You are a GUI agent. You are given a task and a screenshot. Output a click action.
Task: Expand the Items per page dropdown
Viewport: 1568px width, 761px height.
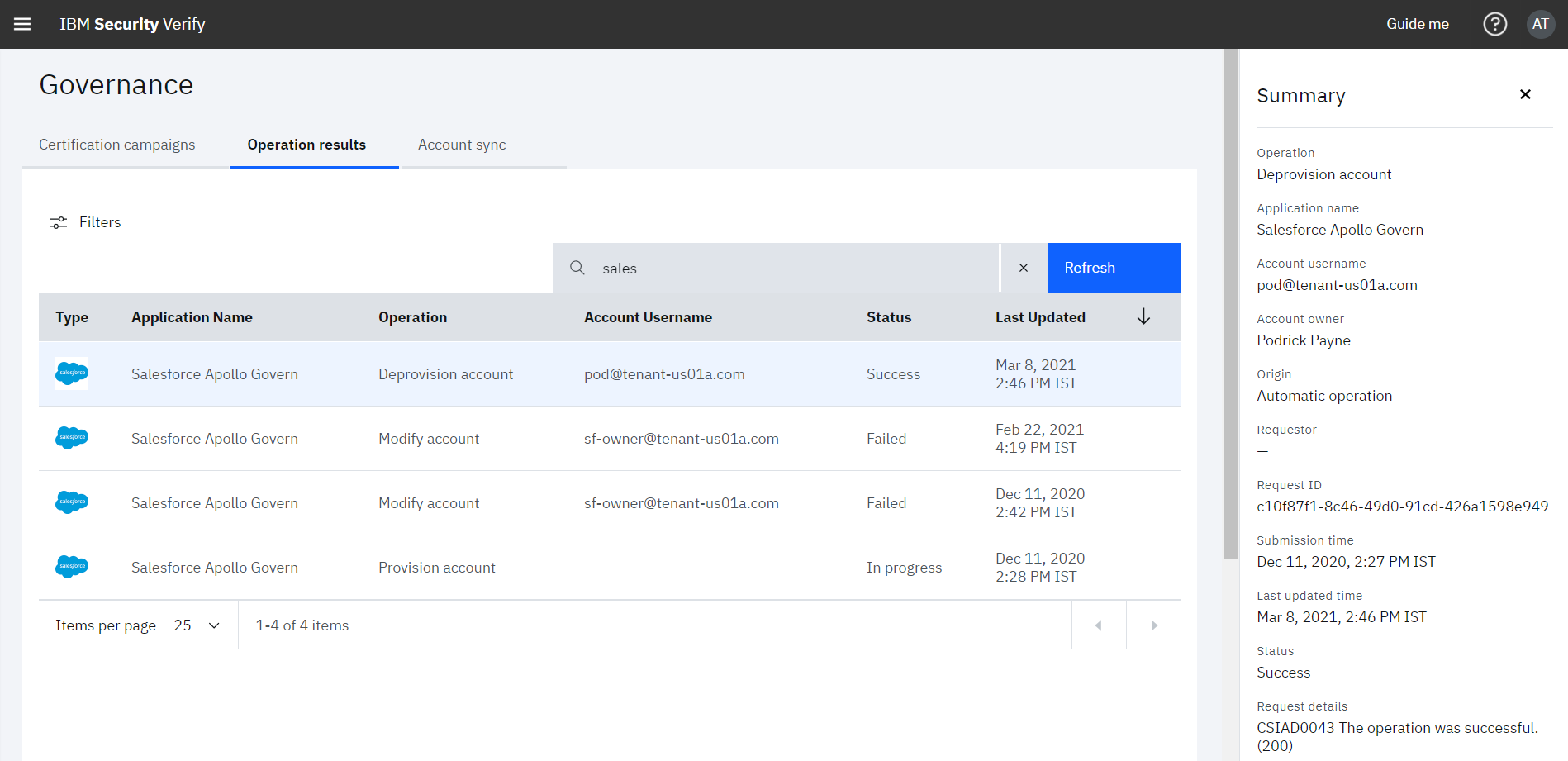pyautogui.click(x=197, y=625)
